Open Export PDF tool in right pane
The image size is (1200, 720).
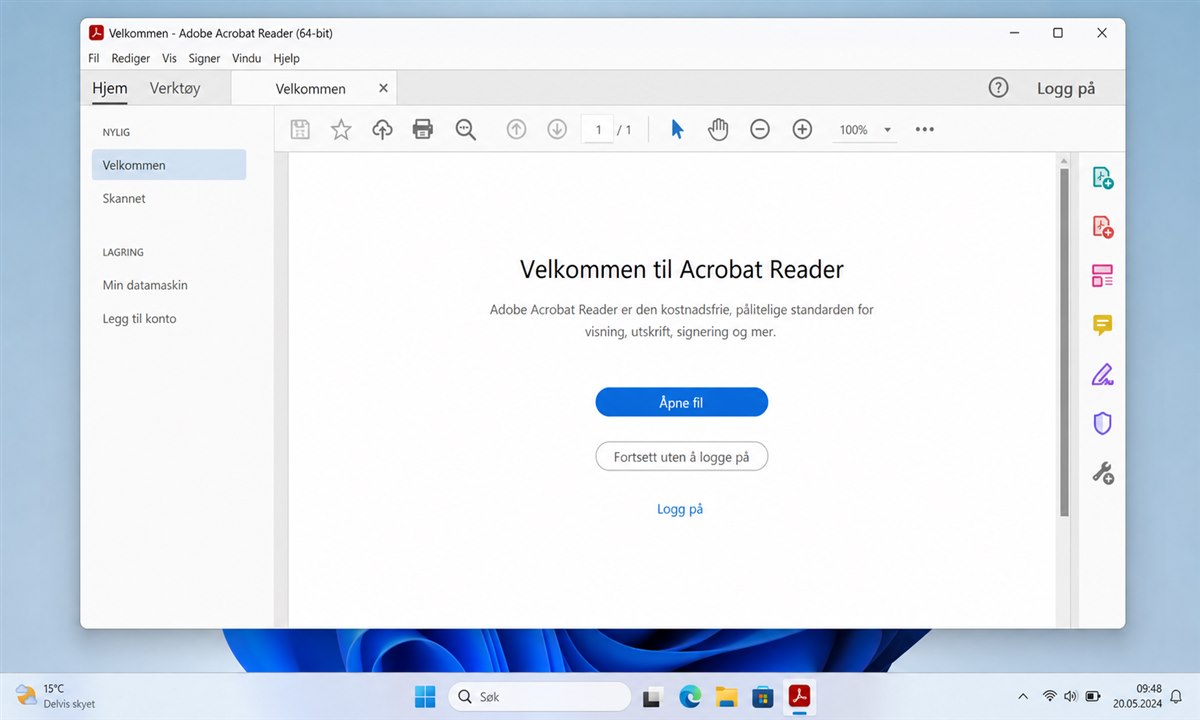1103,178
